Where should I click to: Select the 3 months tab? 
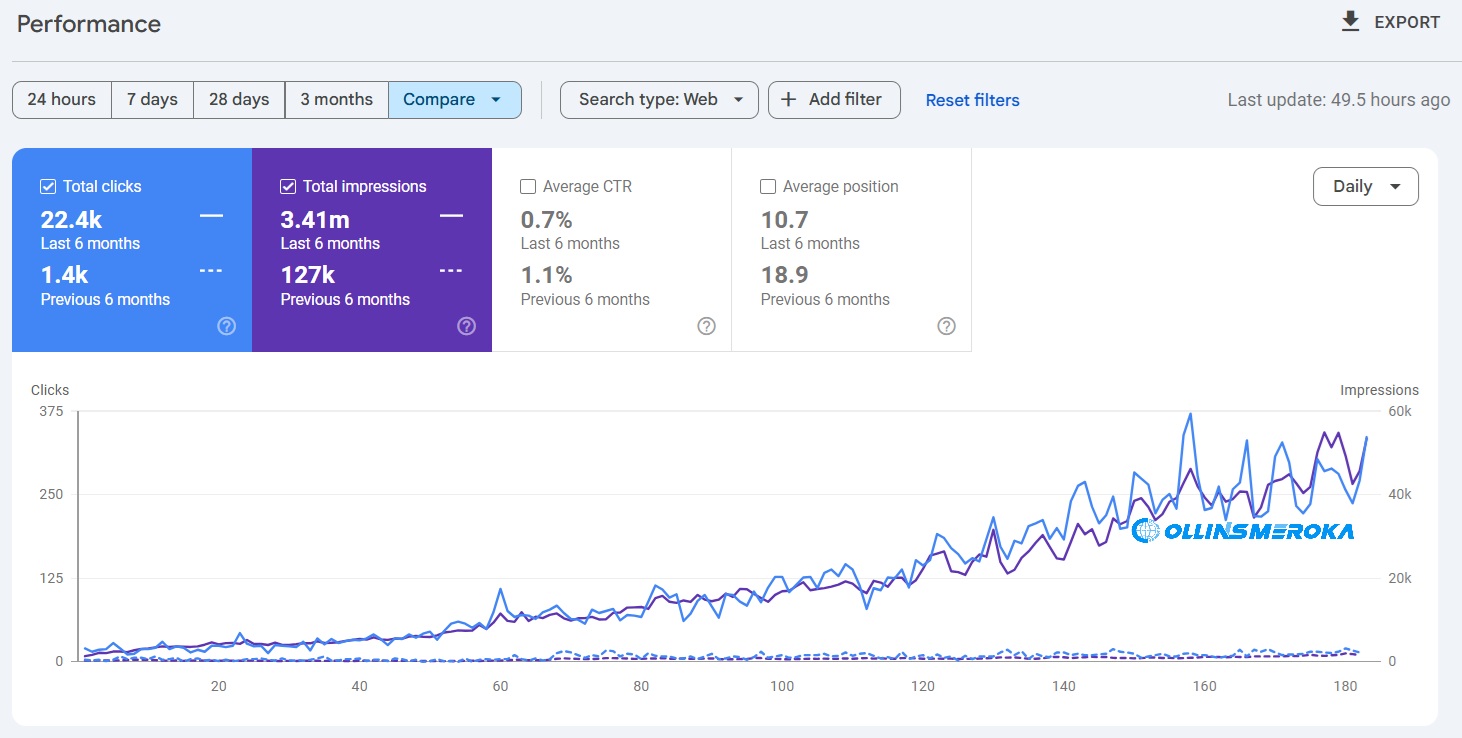pos(336,99)
